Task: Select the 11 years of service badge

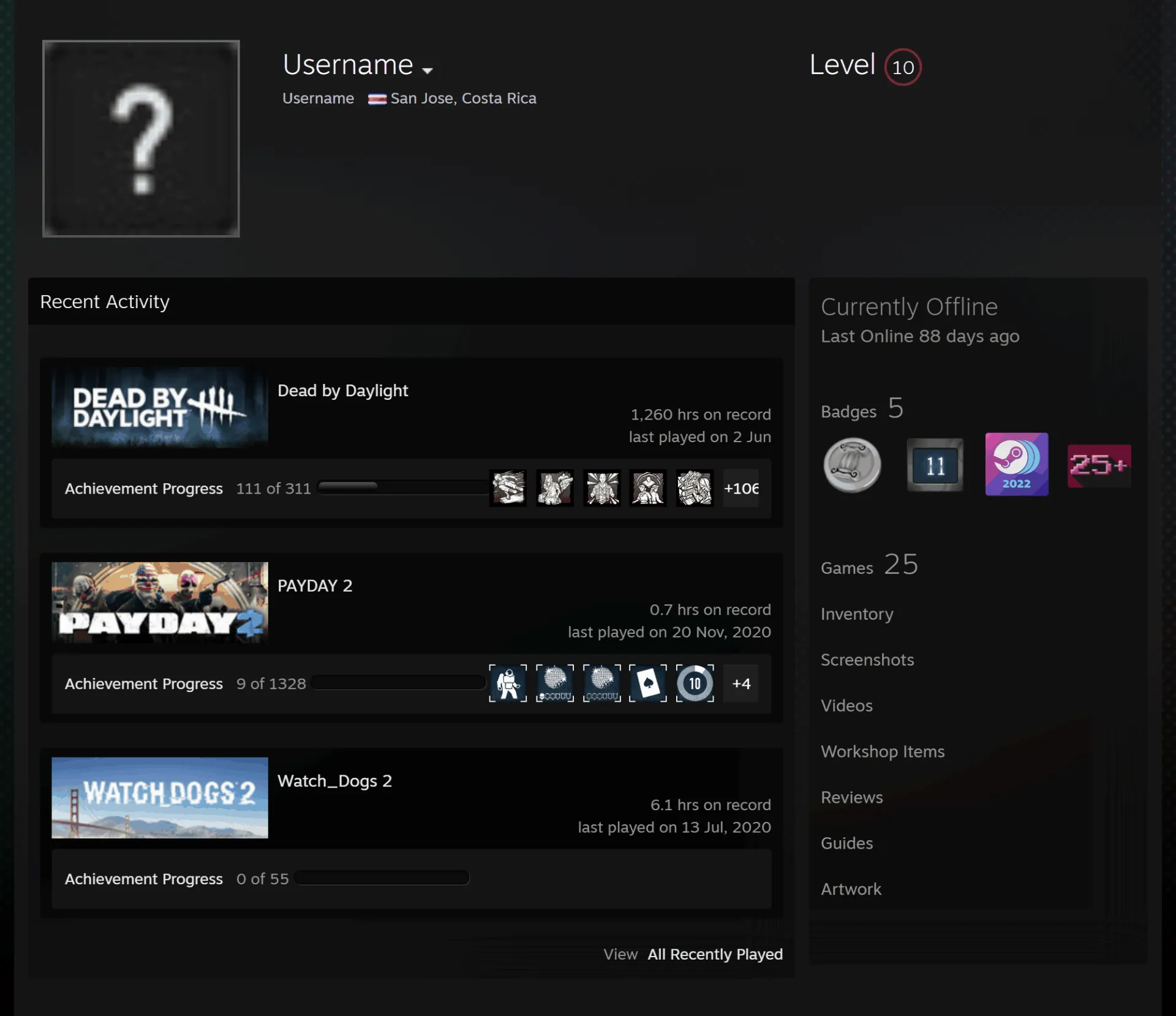Action: pos(935,465)
